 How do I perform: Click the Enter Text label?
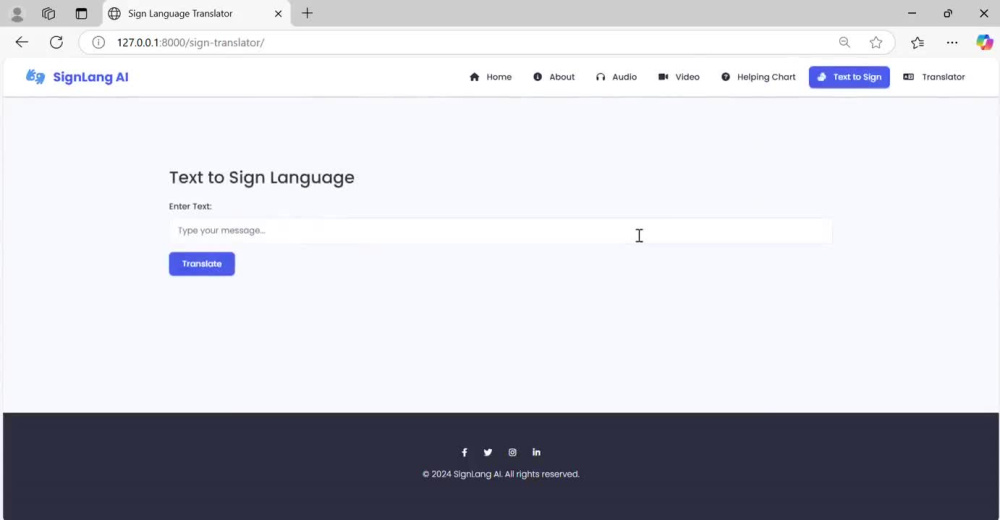point(190,206)
